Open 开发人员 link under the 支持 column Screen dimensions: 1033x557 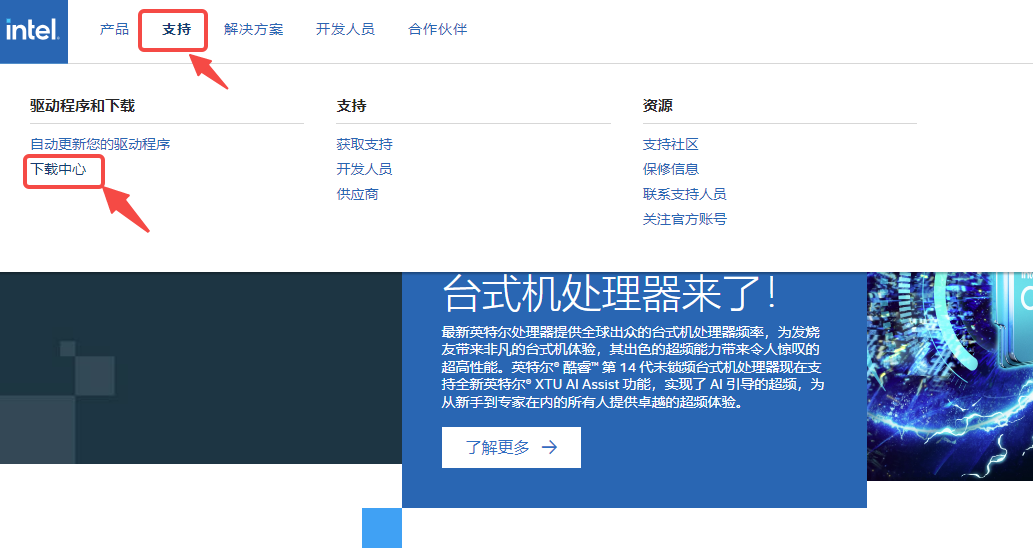364,170
